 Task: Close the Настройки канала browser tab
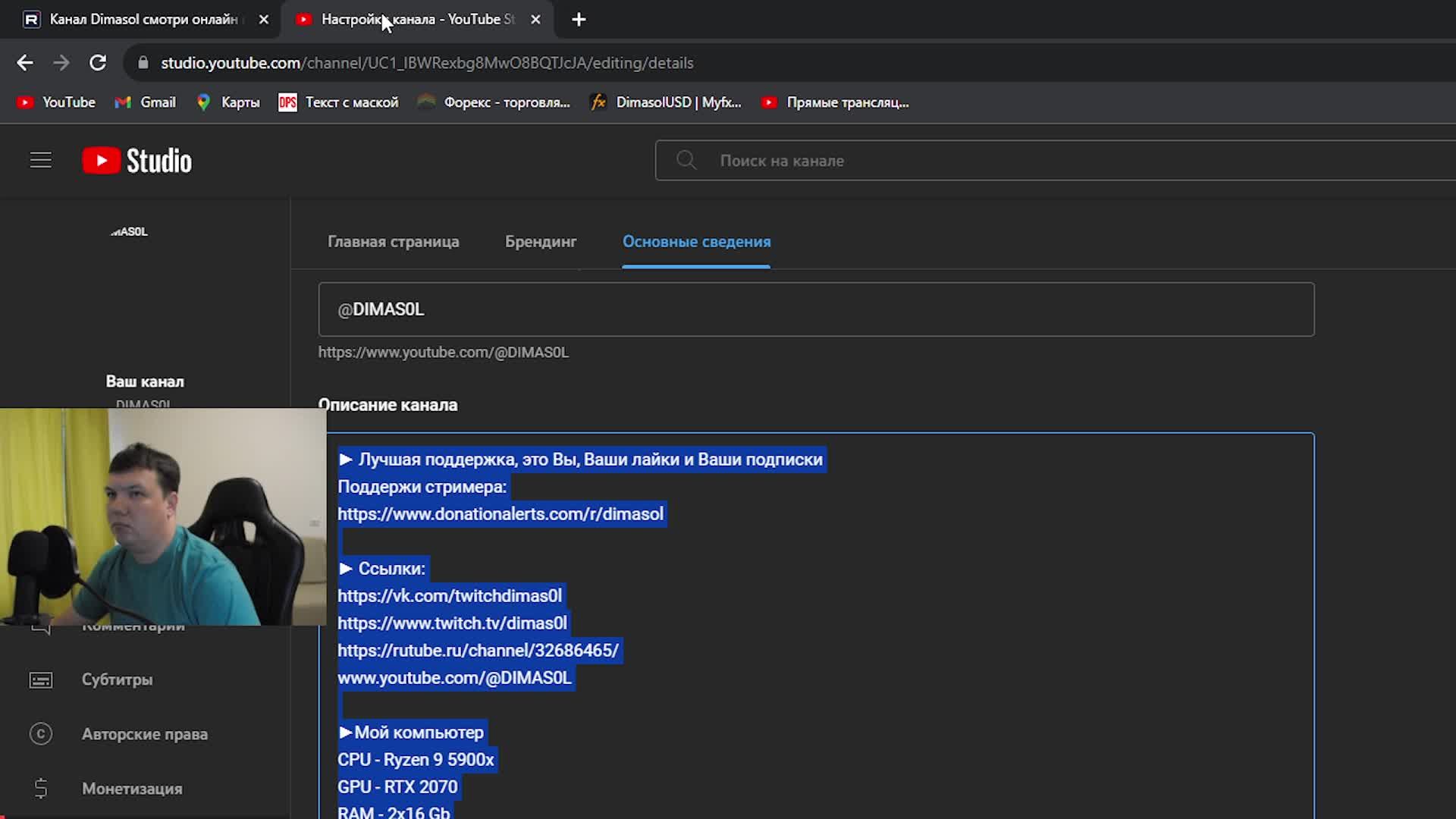(535, 20)
